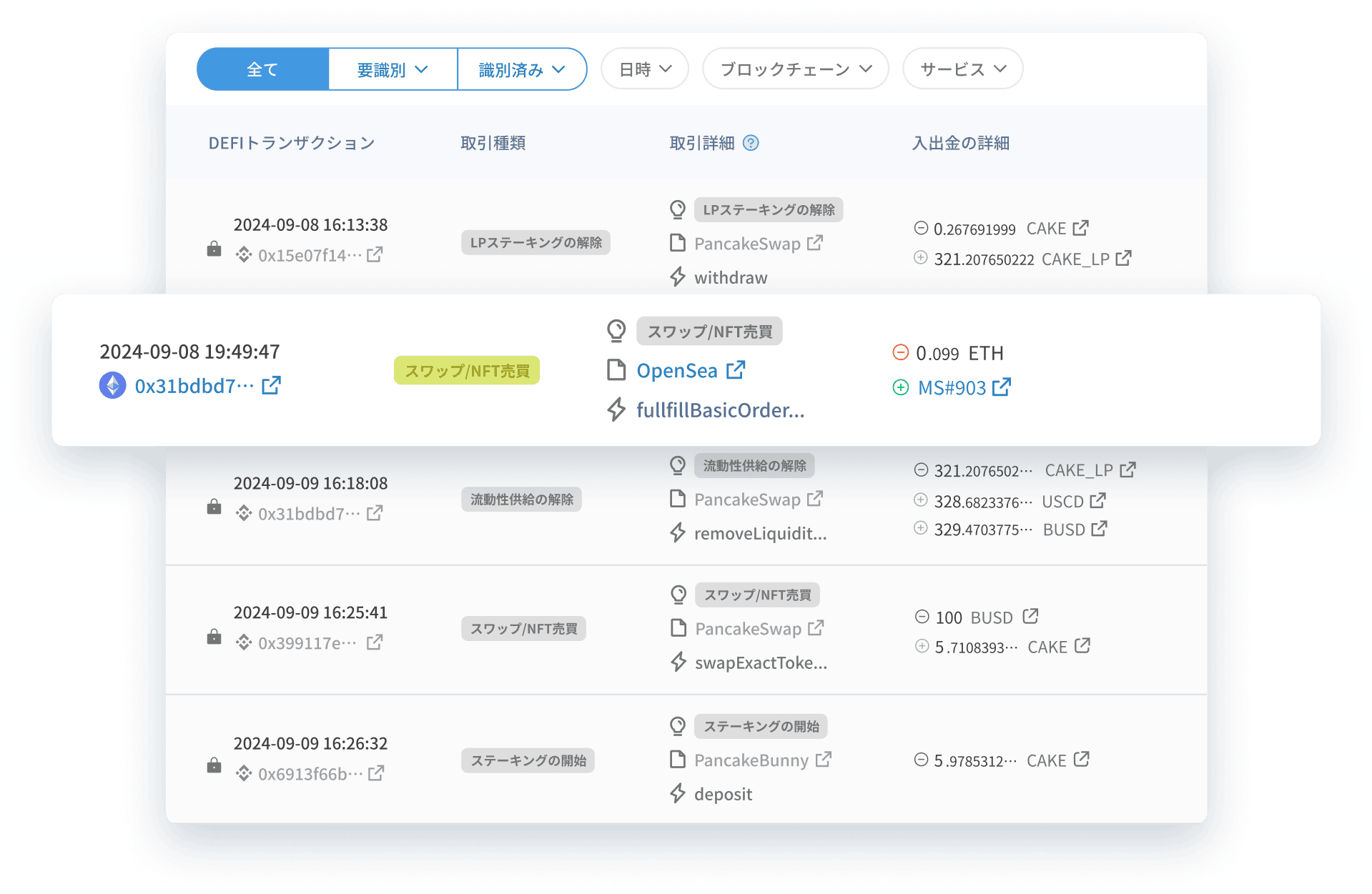
Task: Click the lock icon for 16:13:38 transaction
Action: 214,249
